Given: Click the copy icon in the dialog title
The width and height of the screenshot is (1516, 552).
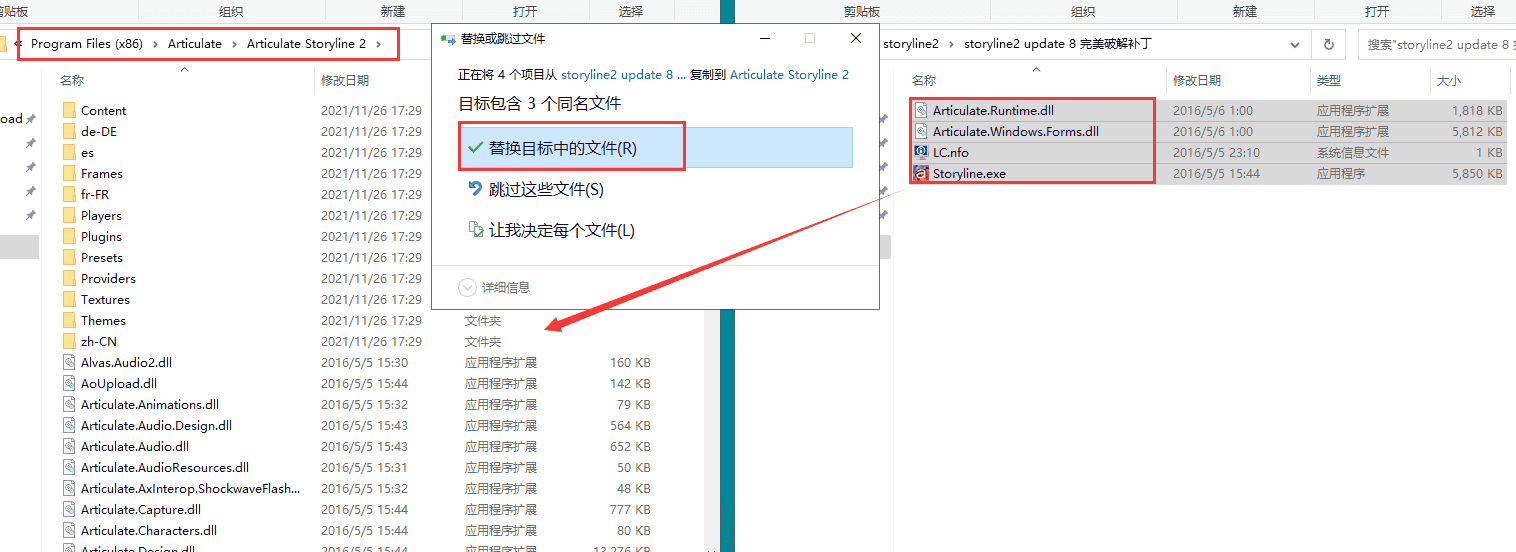Looking at the screenshot, I should coord(448,38).
